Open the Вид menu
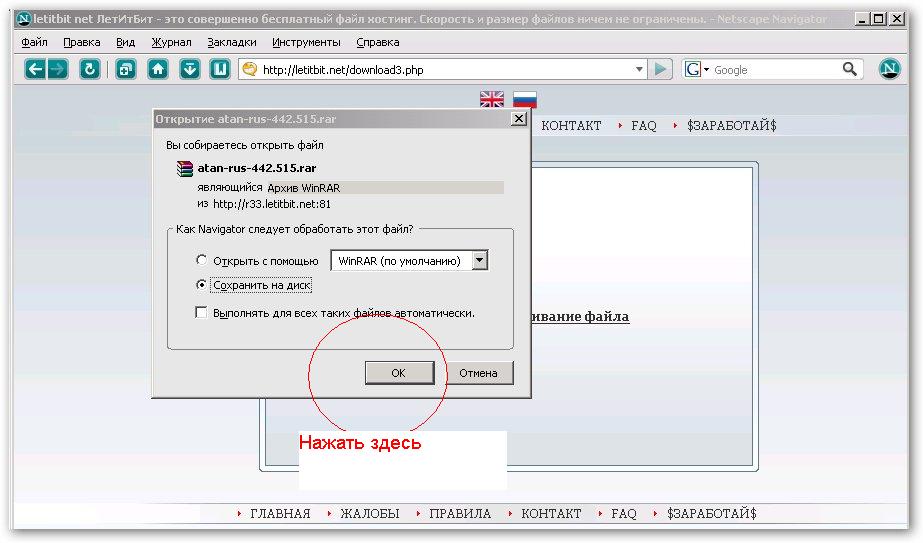This screenshot has height=543, width=923. click(125, 42)
